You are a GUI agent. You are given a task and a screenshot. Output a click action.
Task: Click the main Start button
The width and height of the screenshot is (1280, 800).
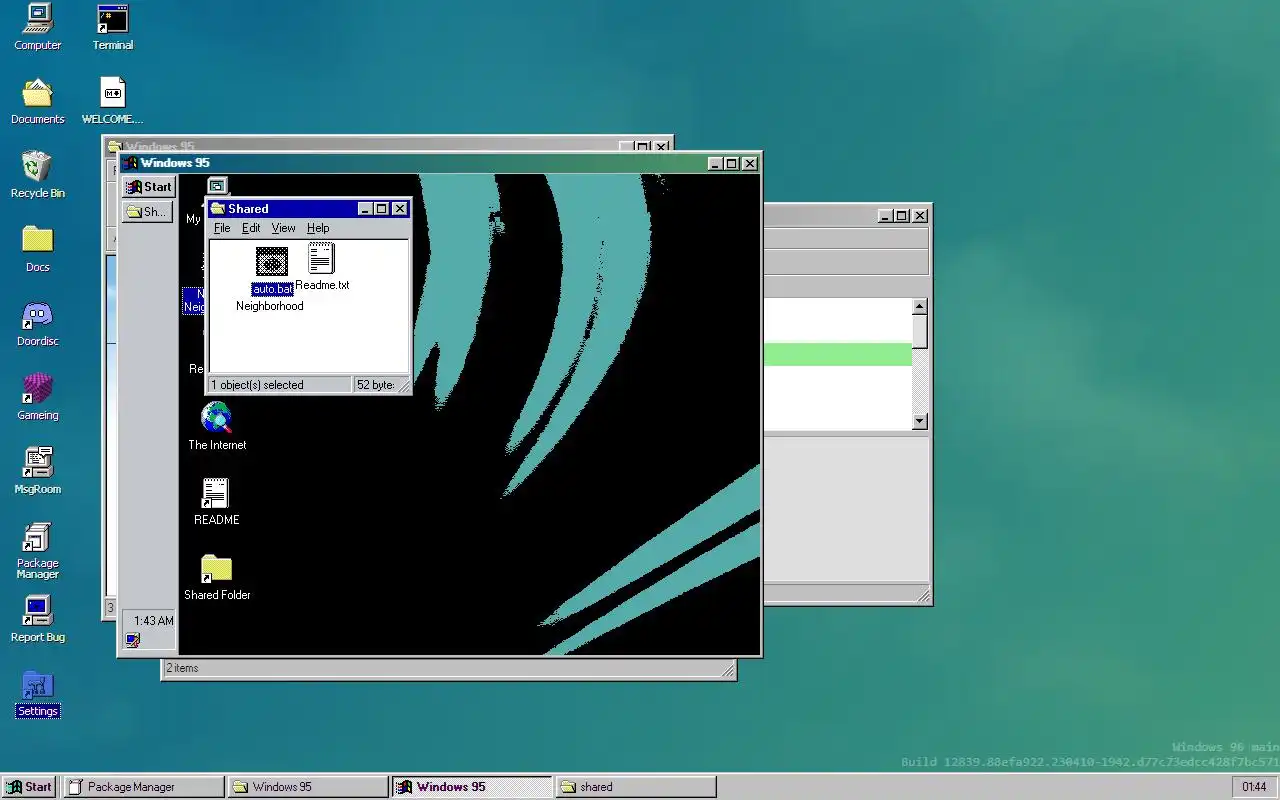click(x=30, y=787)
